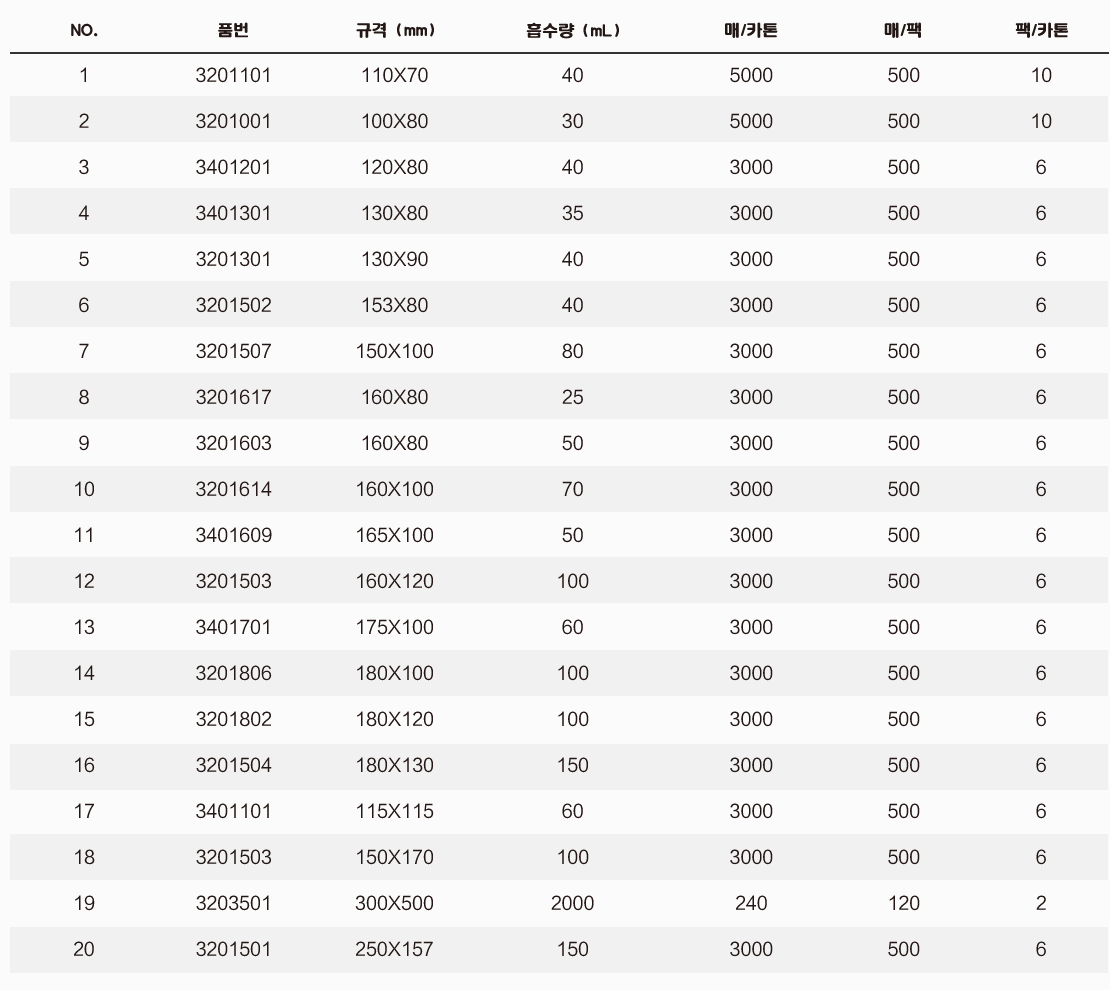
Task: Select absorption value 2000 cell
Action: tap(573, 903)
